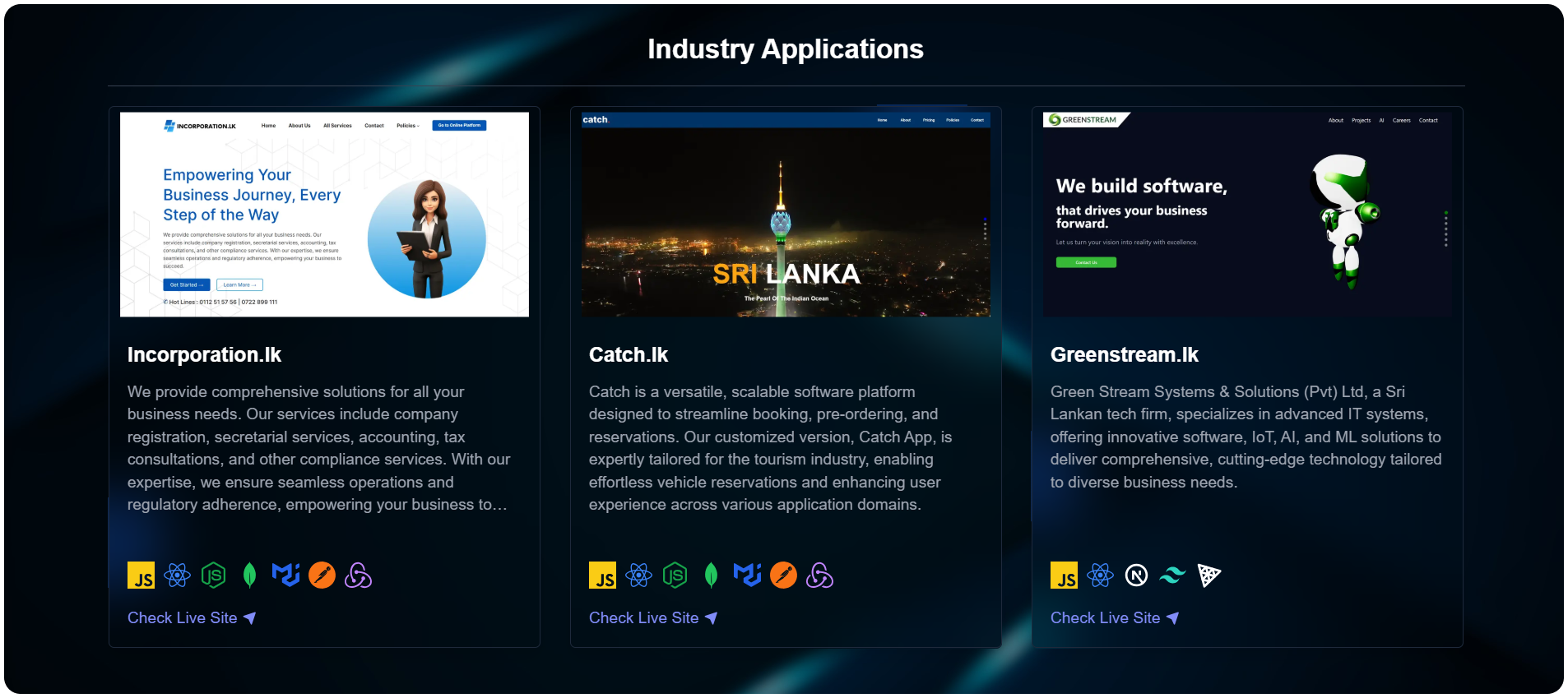The height and width of the screenshot is (698, 1568).
Task: Click the JavaScript icon on Greenstream.lk card
Action: (1064, 576)
